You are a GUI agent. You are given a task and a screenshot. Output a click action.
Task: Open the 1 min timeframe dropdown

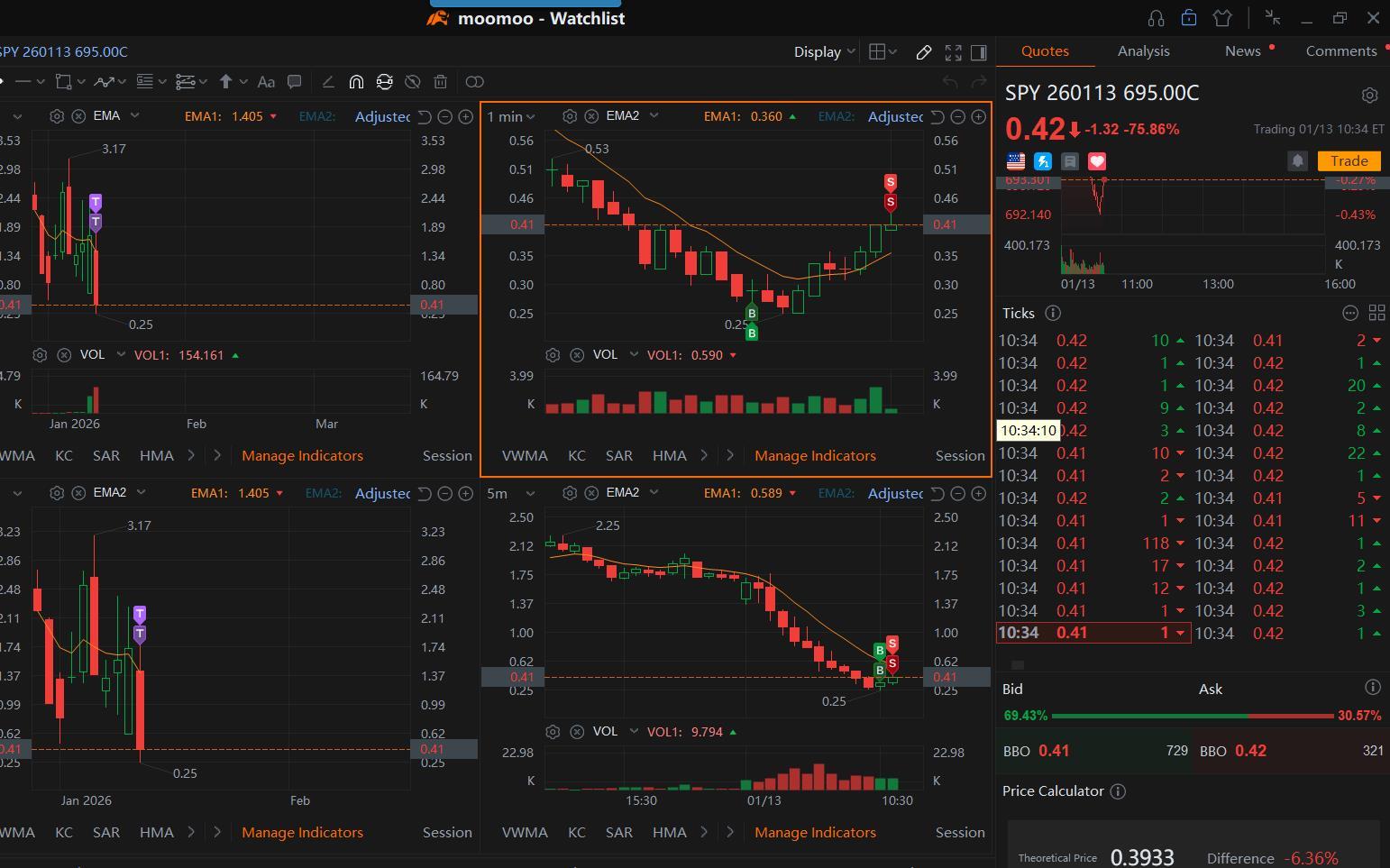pos(511,116)
